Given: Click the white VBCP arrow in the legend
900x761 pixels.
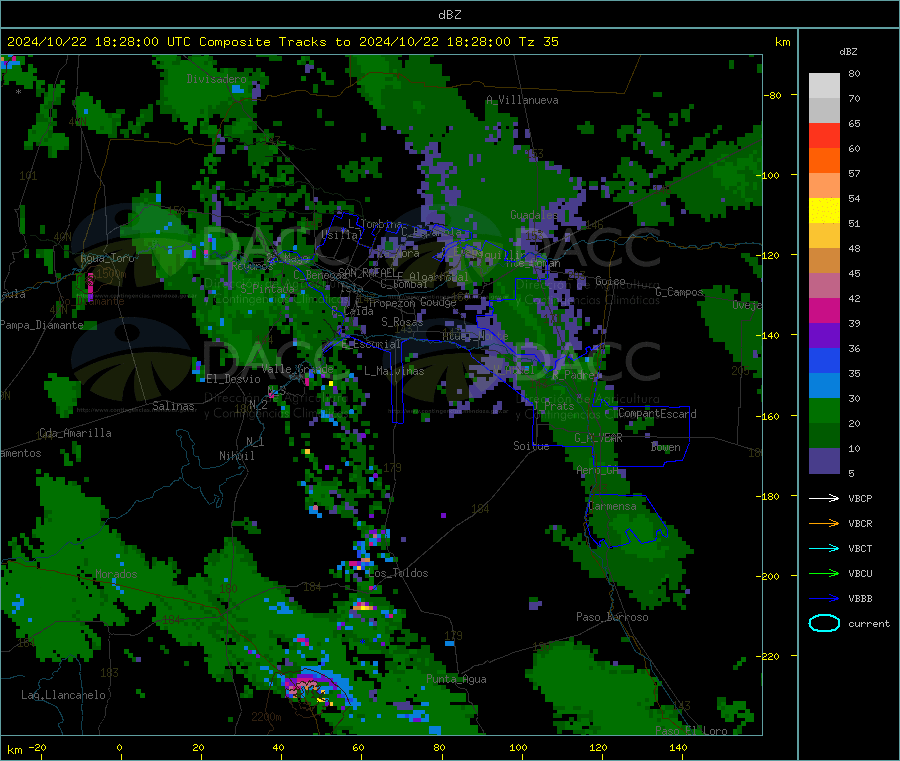Looking at the screenshot, I should 824,498.
